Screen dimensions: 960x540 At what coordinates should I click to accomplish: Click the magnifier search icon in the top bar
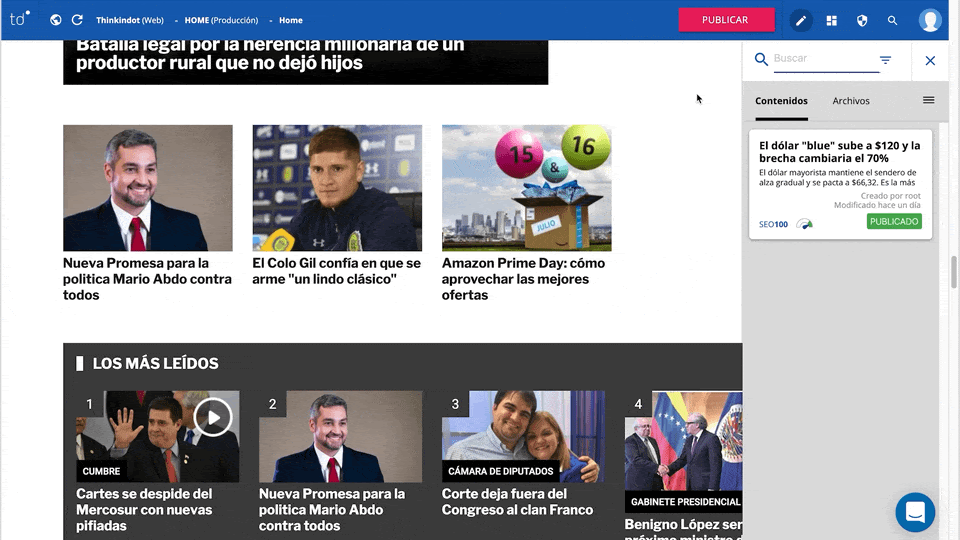pos(893,21)
